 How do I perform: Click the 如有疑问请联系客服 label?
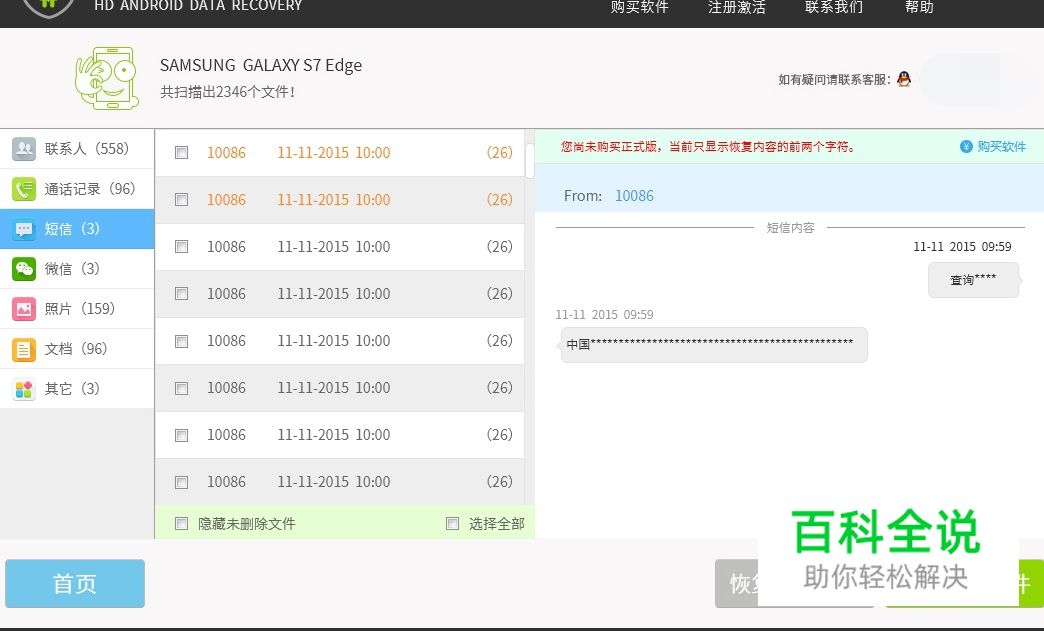pyautogui.click(x=834, y=80)
